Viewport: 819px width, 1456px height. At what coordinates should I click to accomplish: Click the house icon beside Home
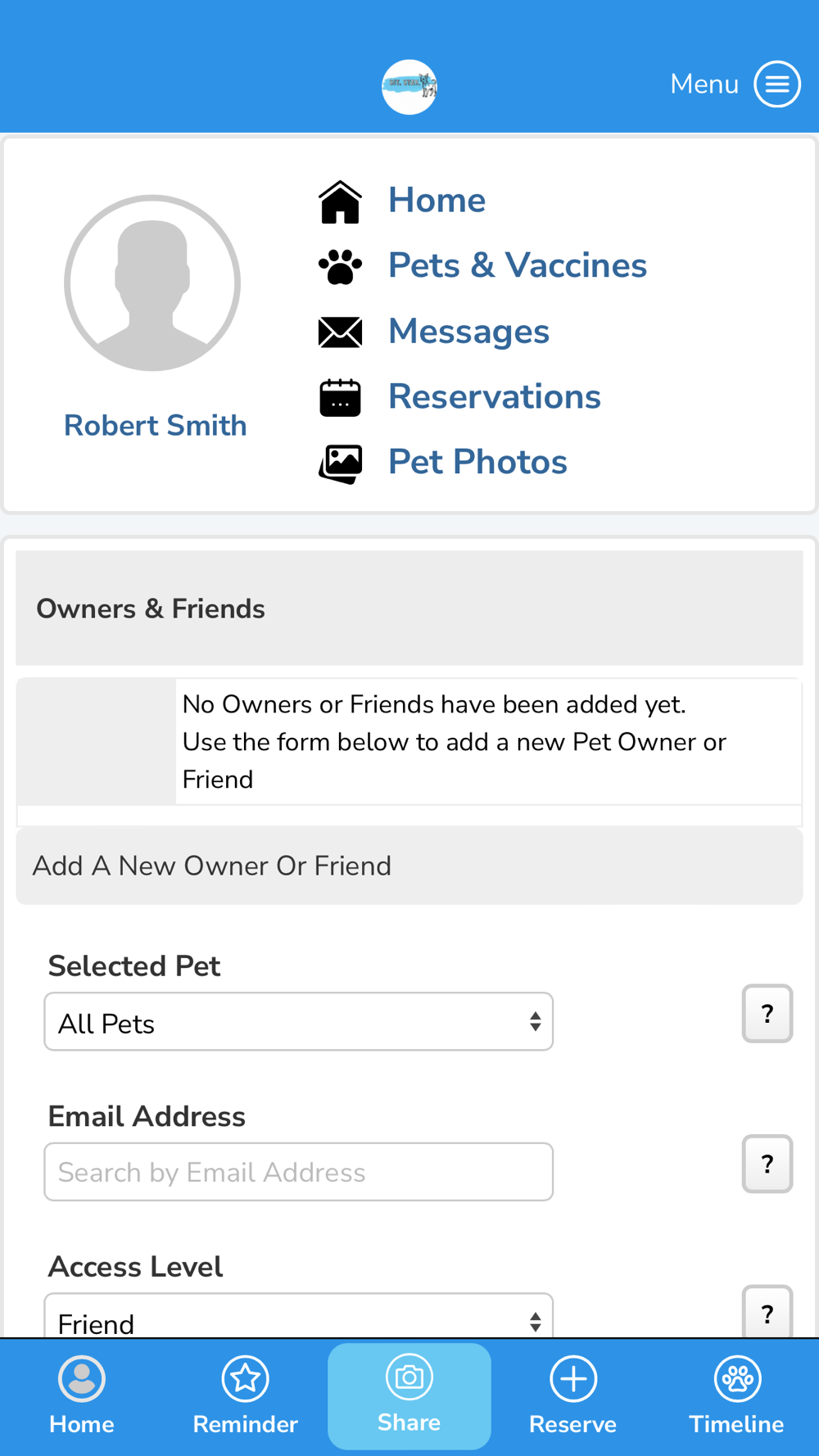coord(340,201)
